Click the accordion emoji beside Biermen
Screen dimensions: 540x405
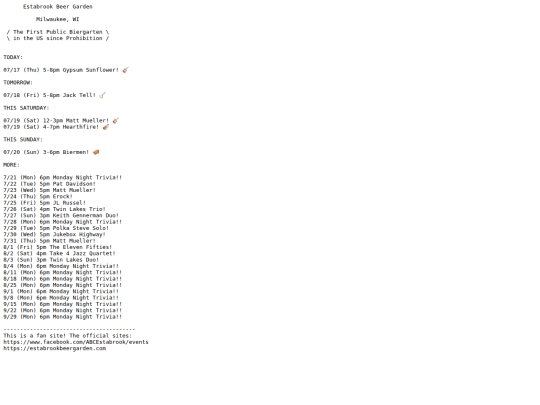tap(96, 152)
